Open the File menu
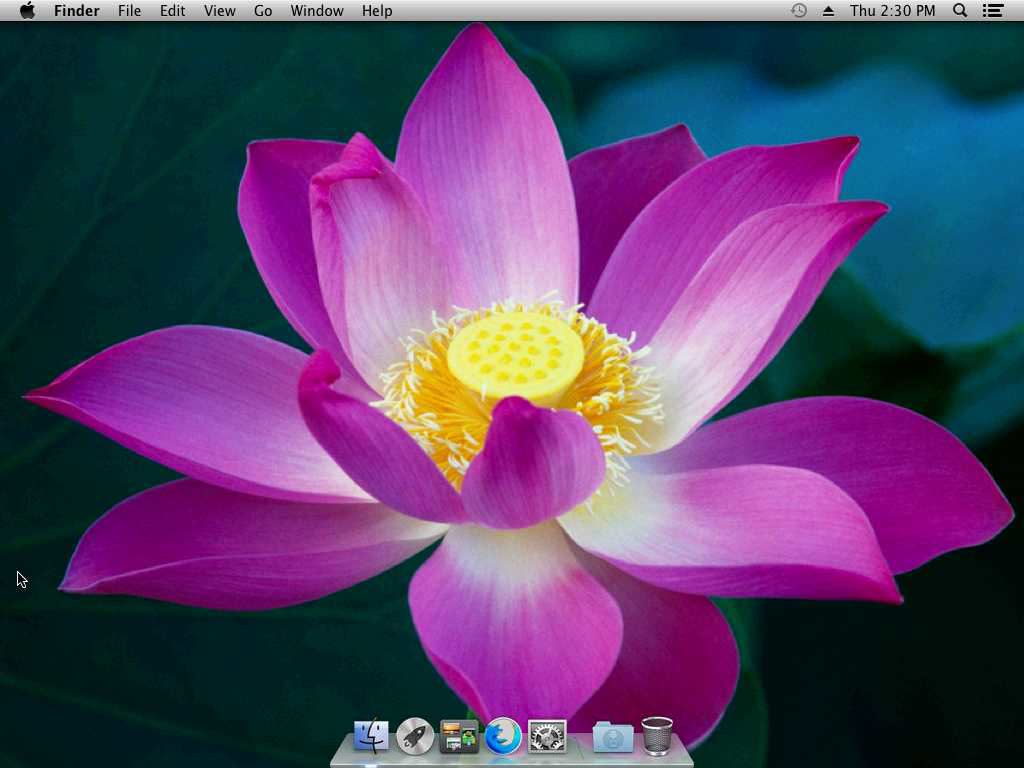The width and height of the screenshot is (1024, 768). [129, 11]
